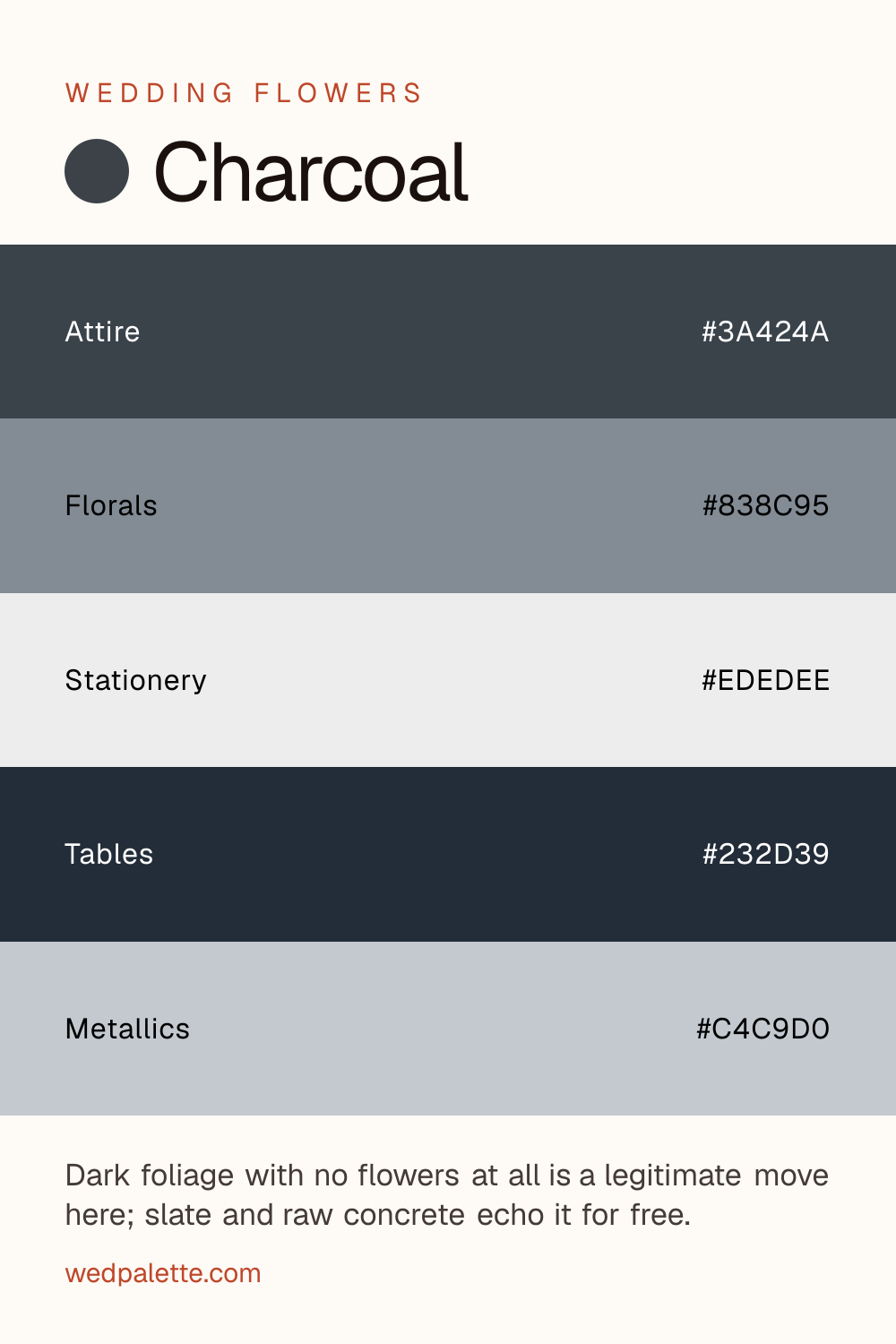Viewport: 896px width, 1344px height.
Task: Click the dark foliage description paragraph
Action: tap(446, 1195)
